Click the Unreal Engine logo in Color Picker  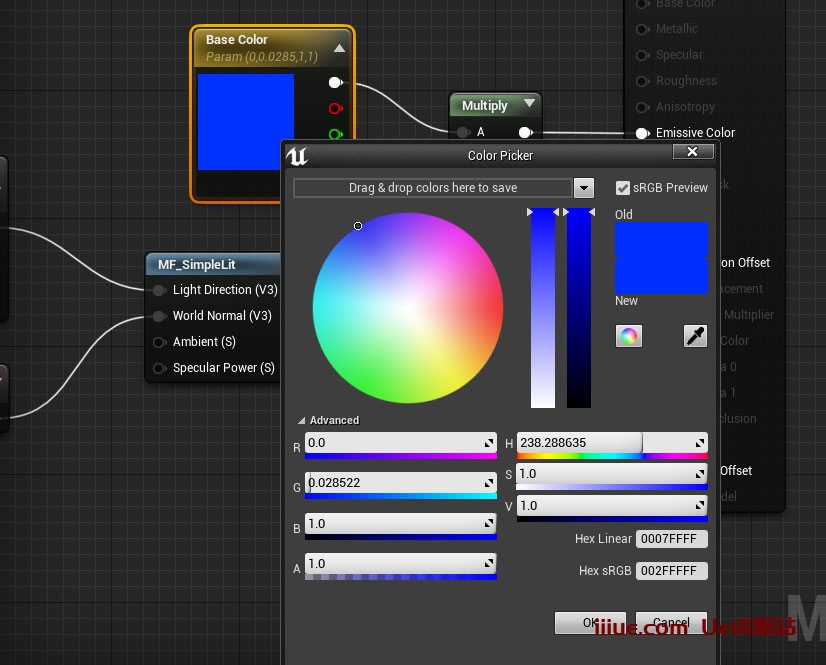coord(297,156)
